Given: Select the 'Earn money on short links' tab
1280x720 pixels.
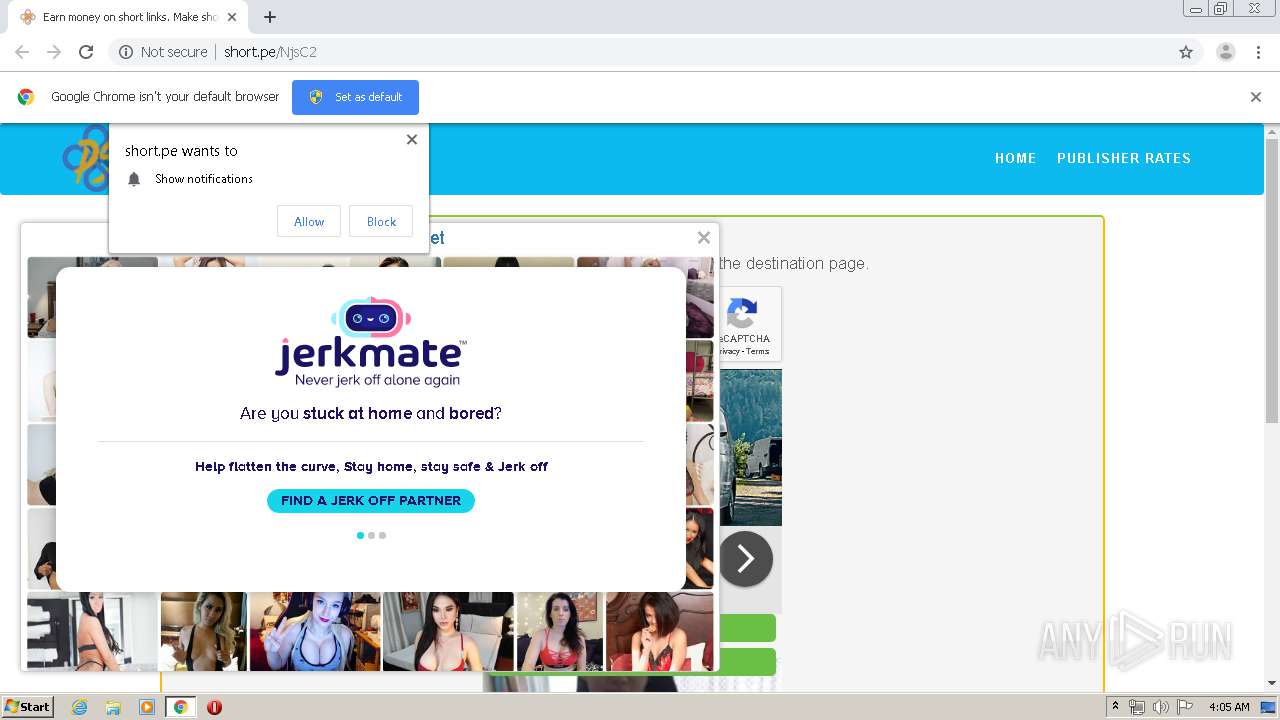Looking at the screenshot, I should (x=128, y=17).
